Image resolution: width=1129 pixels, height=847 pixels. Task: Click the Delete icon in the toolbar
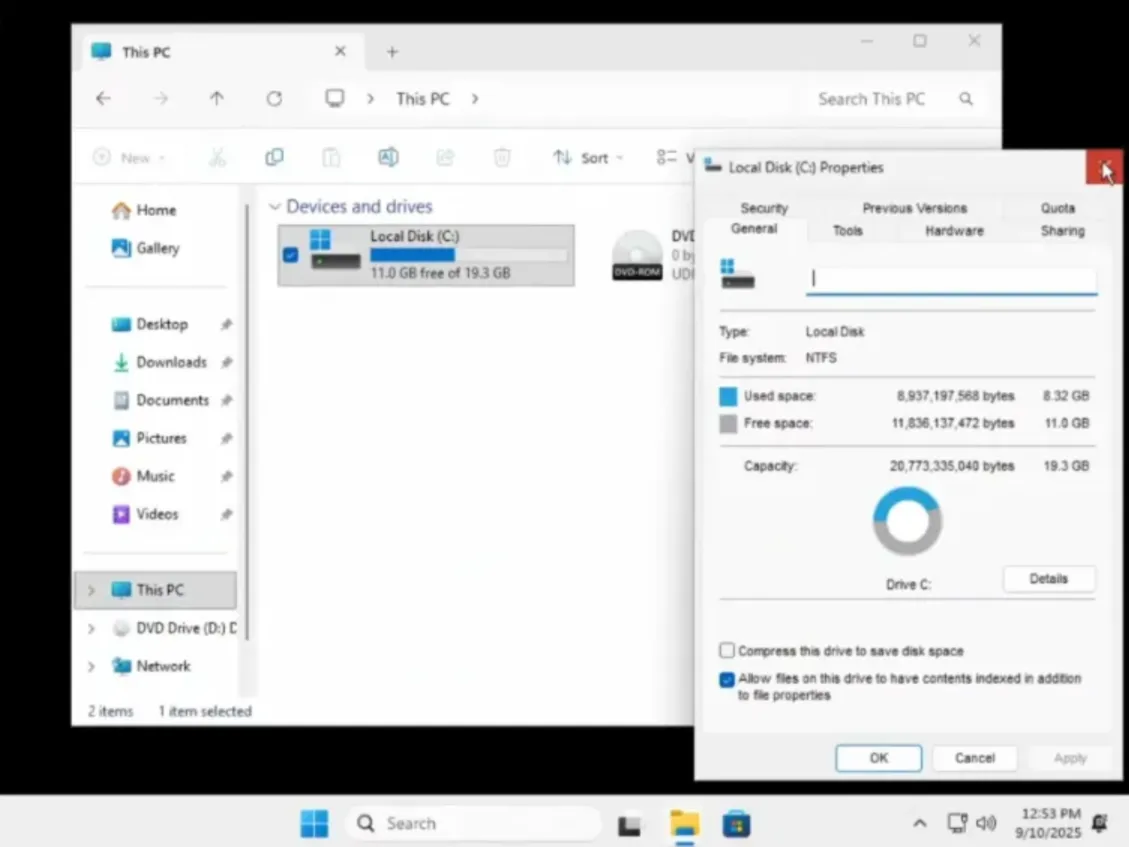pyautogui.click(x=502, y=157)
